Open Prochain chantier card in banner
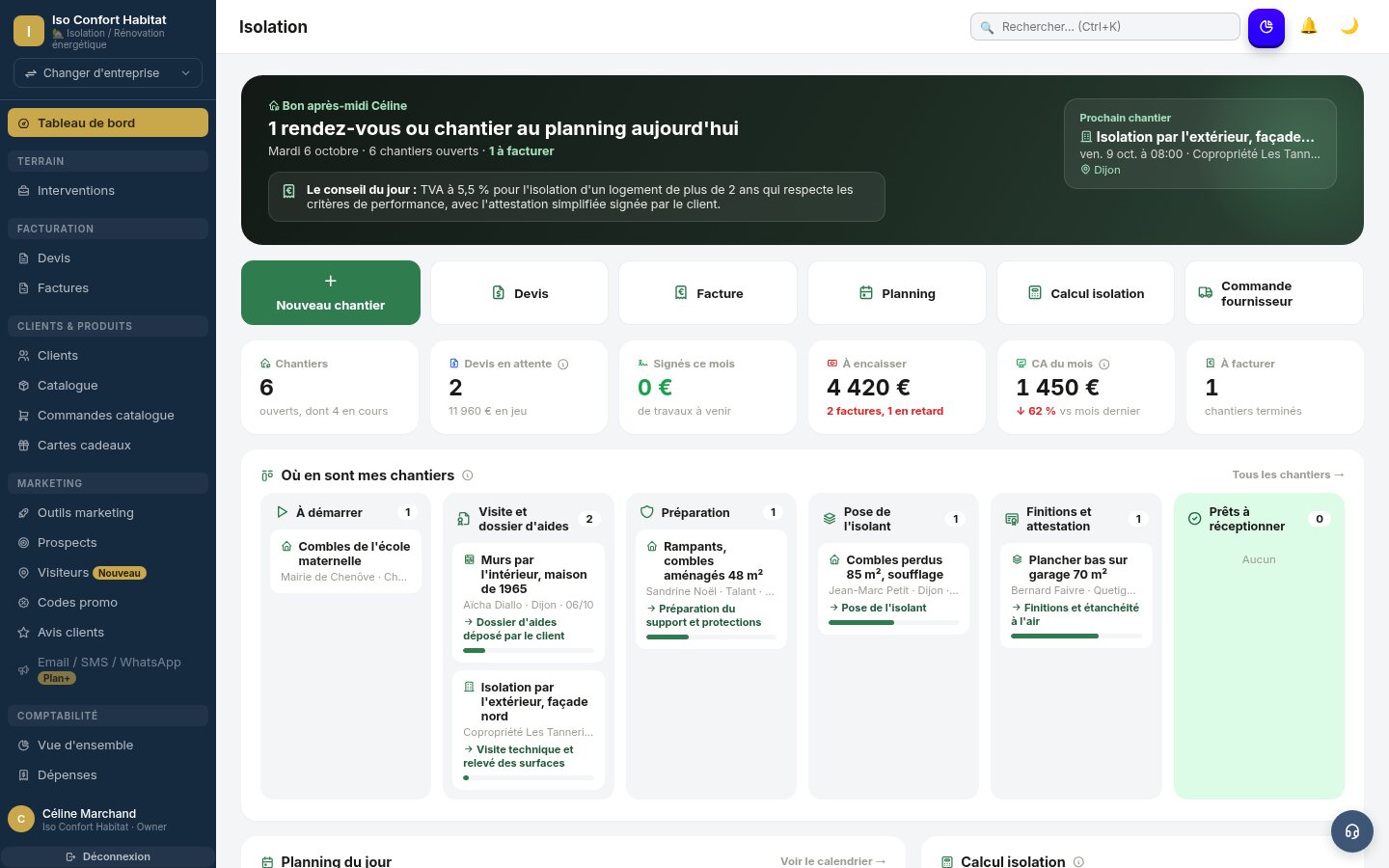 [x=1200, y=144]
